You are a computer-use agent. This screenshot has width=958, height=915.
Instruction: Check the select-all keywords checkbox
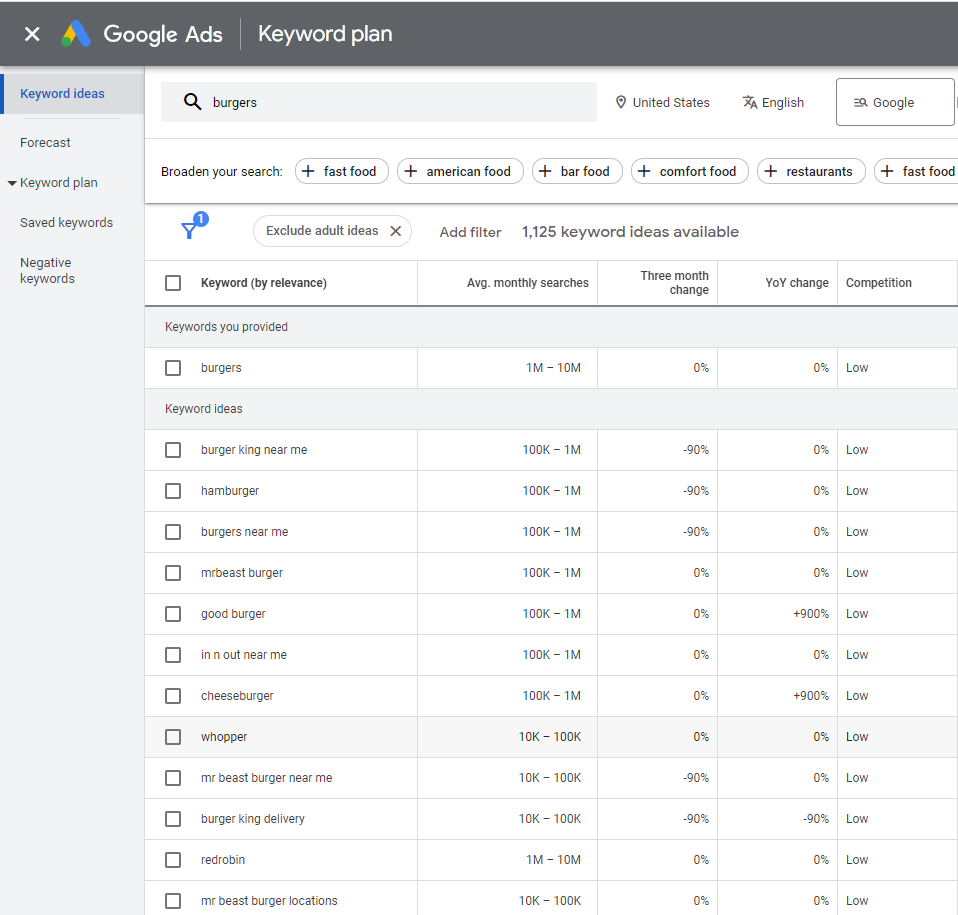pos(173,283)
